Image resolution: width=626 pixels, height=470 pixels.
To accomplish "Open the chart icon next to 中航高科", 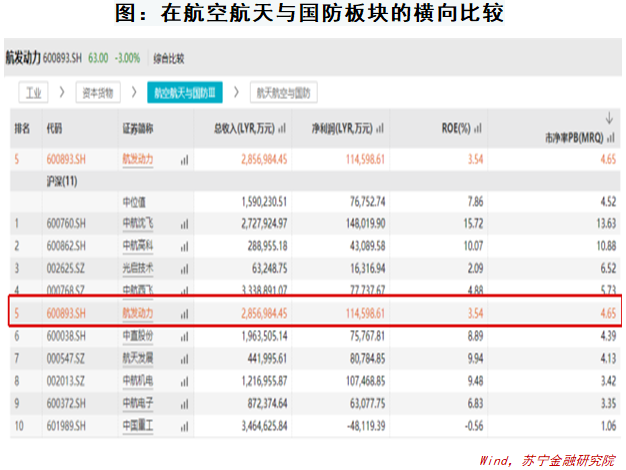I will click(184, 245).
